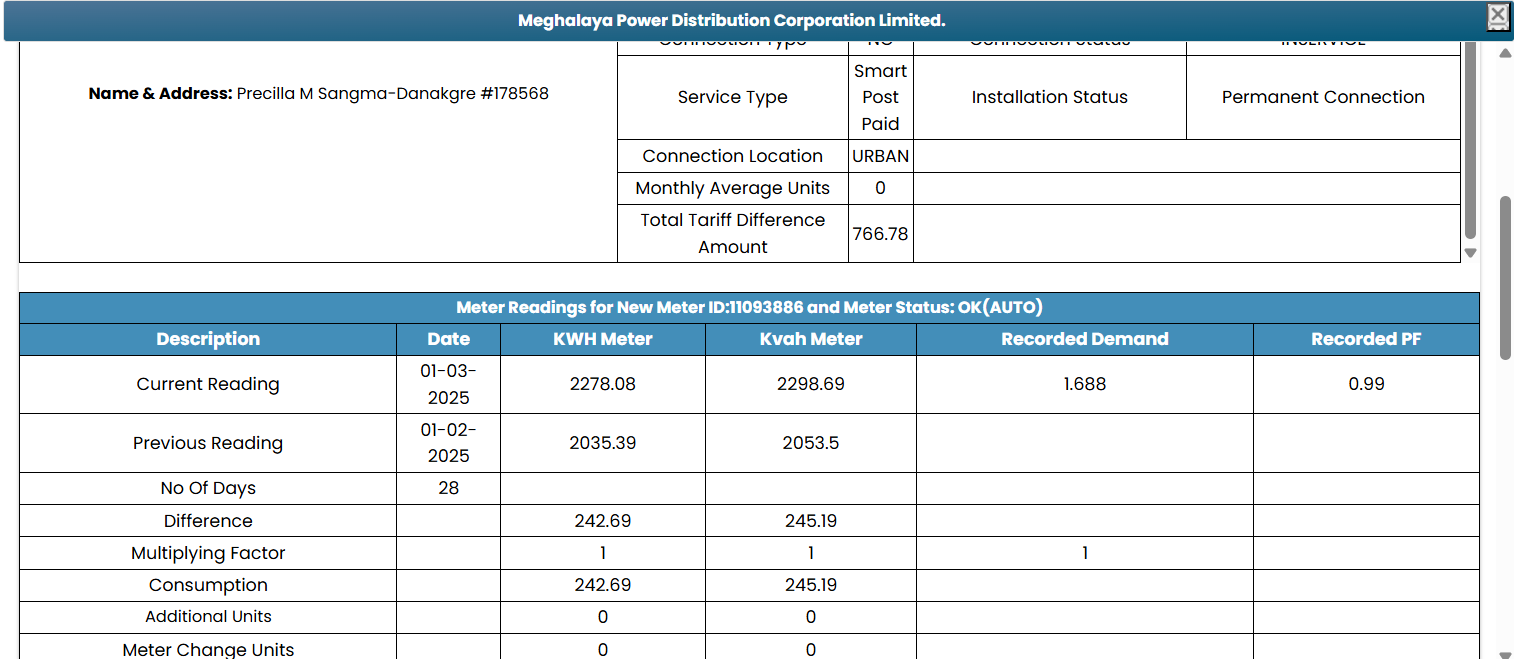Select the Smart Post Paid value
1514x659 pixels.
(x=880, y=97)
